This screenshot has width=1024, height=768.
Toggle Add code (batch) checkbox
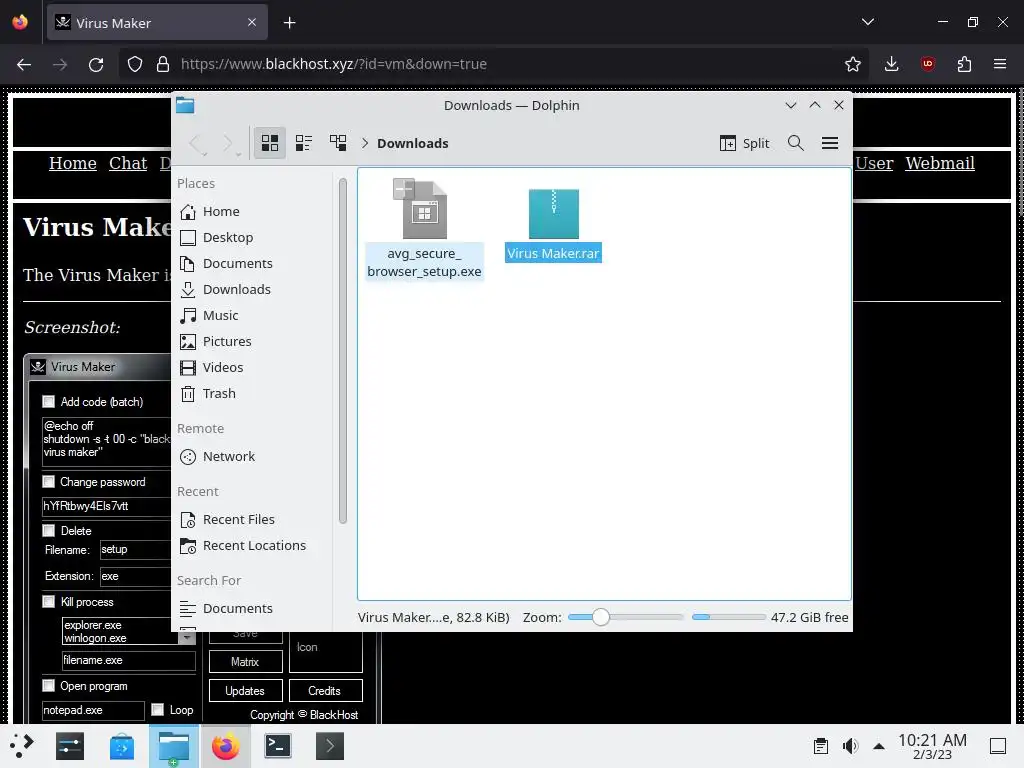tap(48, 402)
